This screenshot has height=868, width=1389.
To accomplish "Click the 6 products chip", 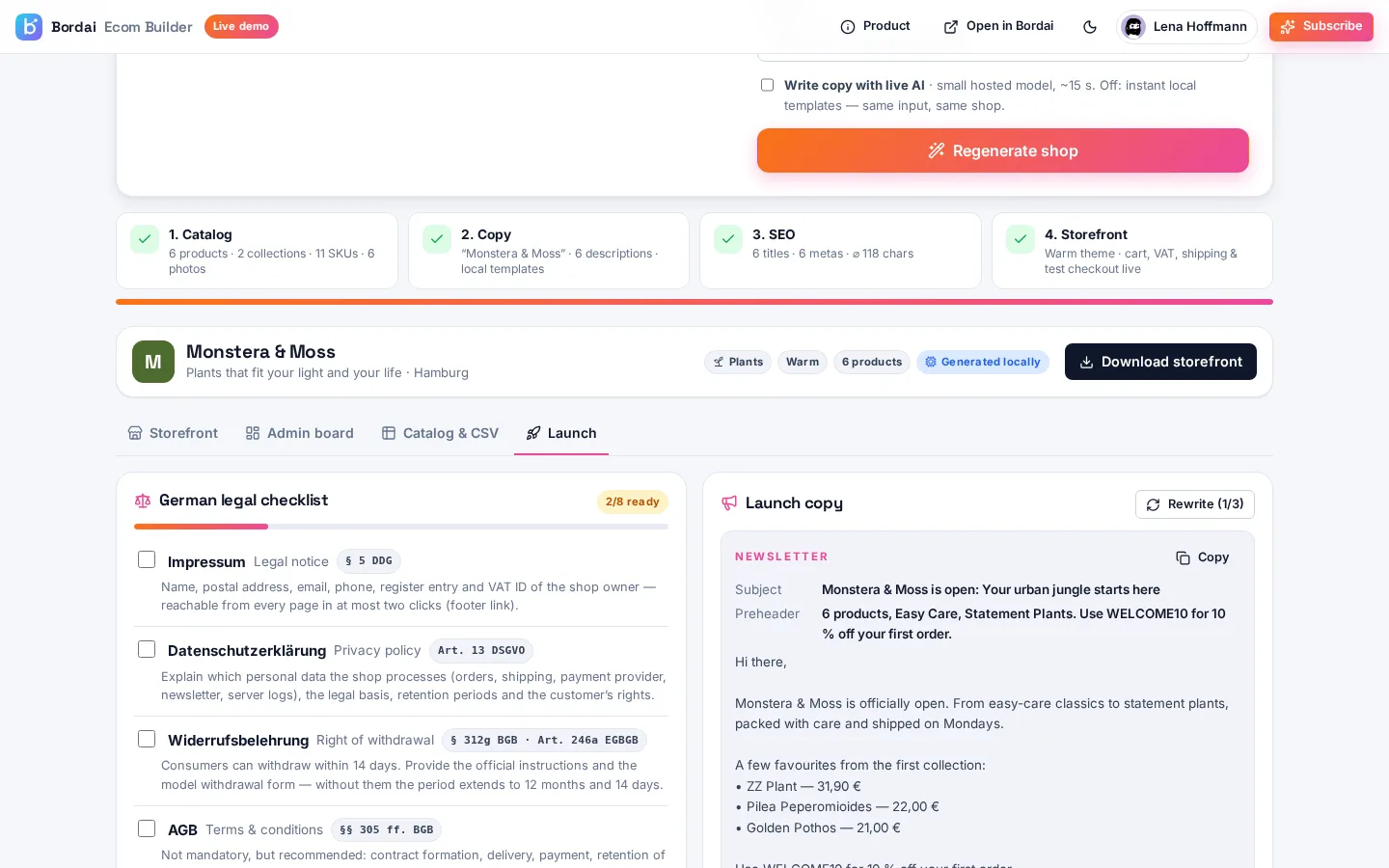I will click(872, 362).
